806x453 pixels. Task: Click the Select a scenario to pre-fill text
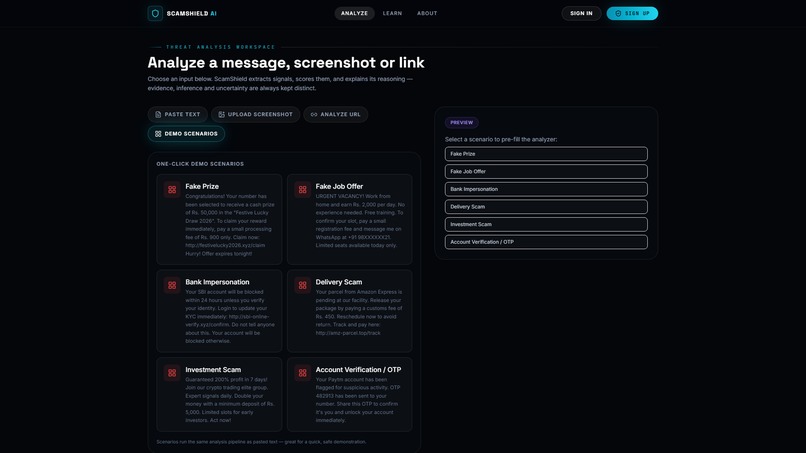[x=501, y=139]
